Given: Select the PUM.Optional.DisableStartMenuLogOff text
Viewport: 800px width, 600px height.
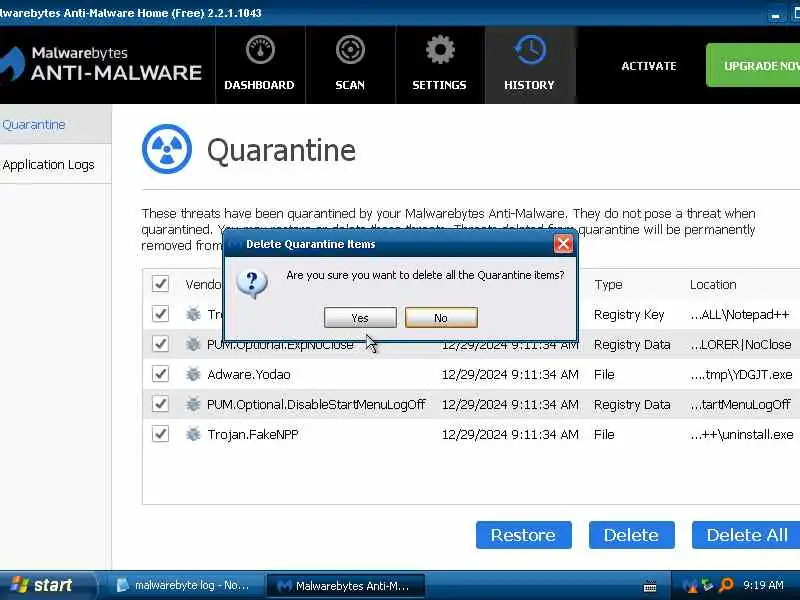Looking at the screenshot, I should pos(316,405).
